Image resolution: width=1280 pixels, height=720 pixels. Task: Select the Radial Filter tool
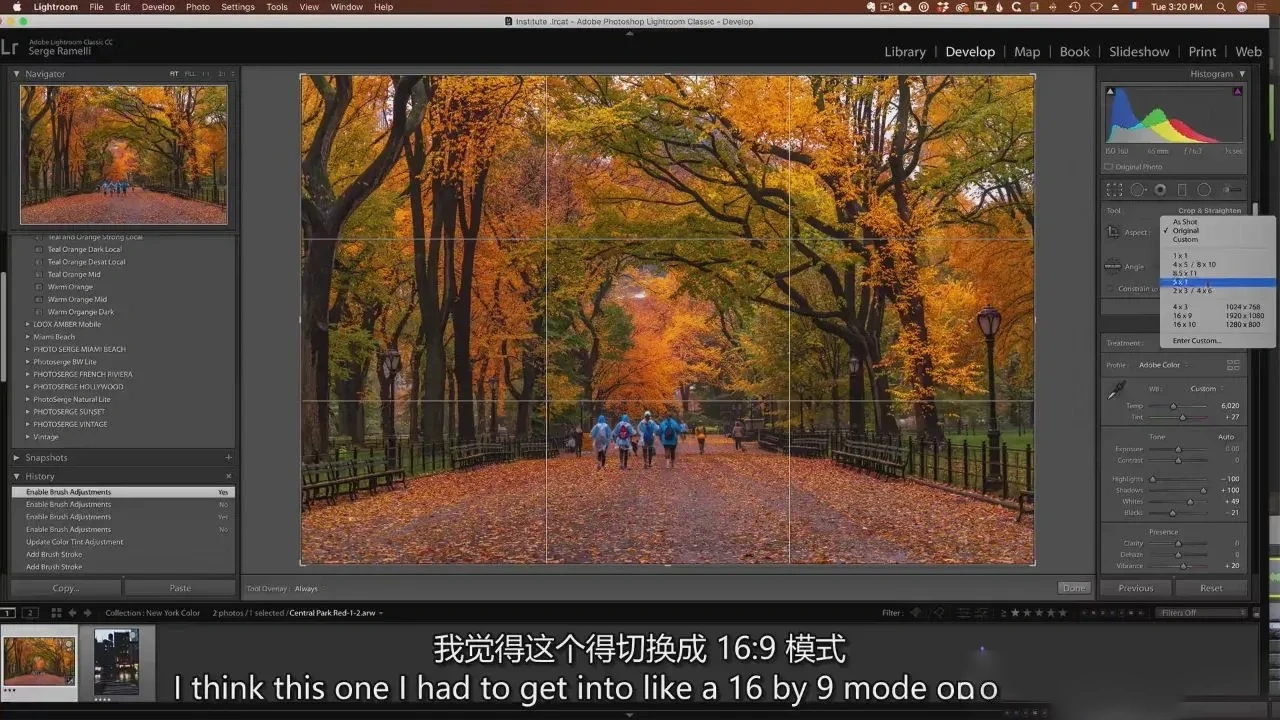1204,190
